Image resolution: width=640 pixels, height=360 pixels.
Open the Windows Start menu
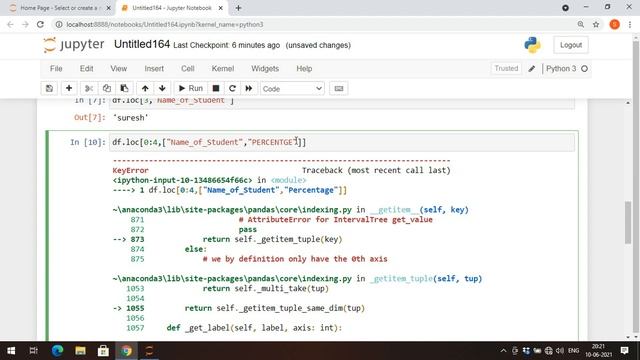pos(11,351)
